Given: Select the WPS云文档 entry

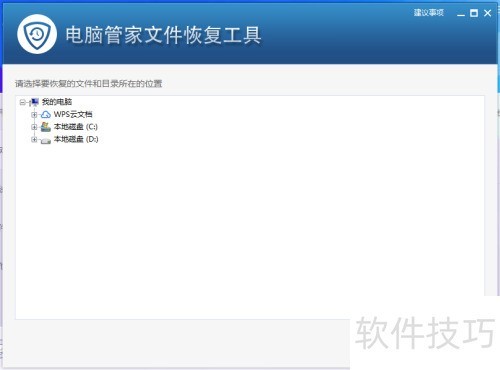Looking at the screenshot, I should pyautogui.click(x=73, y=114).
